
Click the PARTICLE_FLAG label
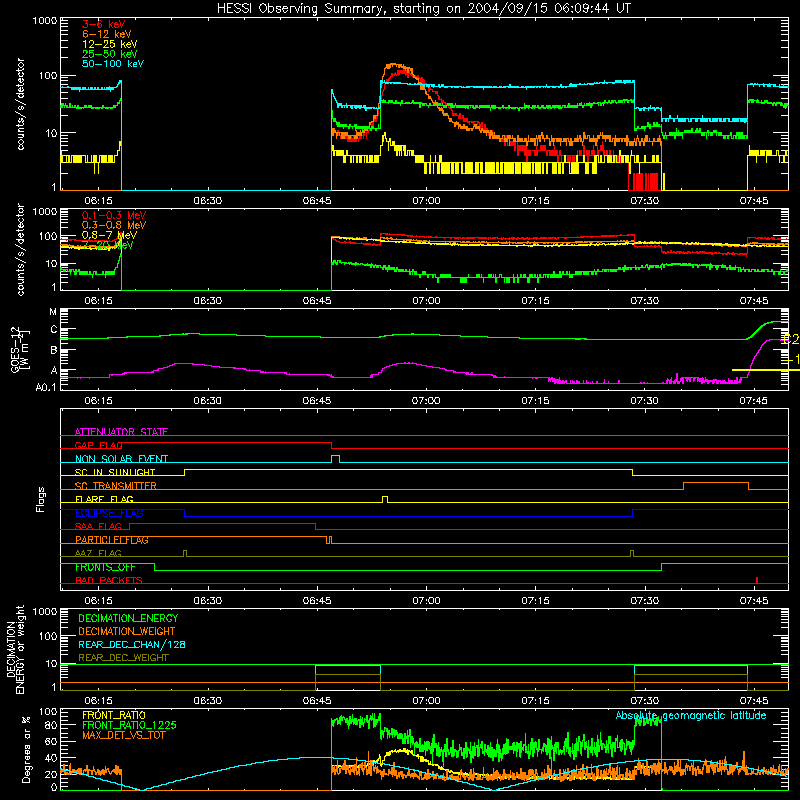click(x=112, y=540)
